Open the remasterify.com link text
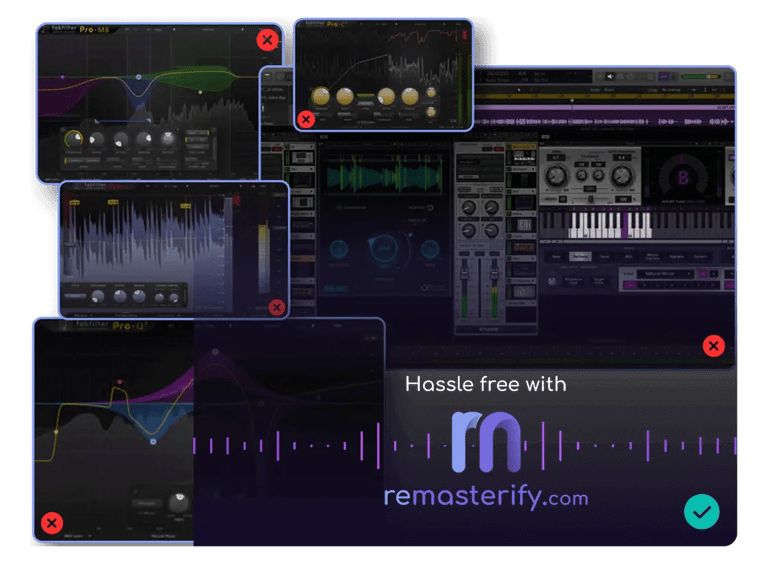The image size is (768, 563). [x=486, y=497]
